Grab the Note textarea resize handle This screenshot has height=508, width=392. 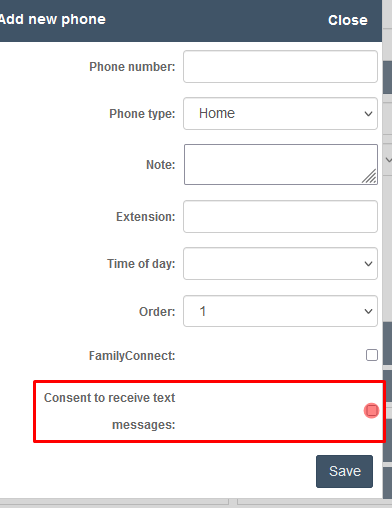click(370, 177)
